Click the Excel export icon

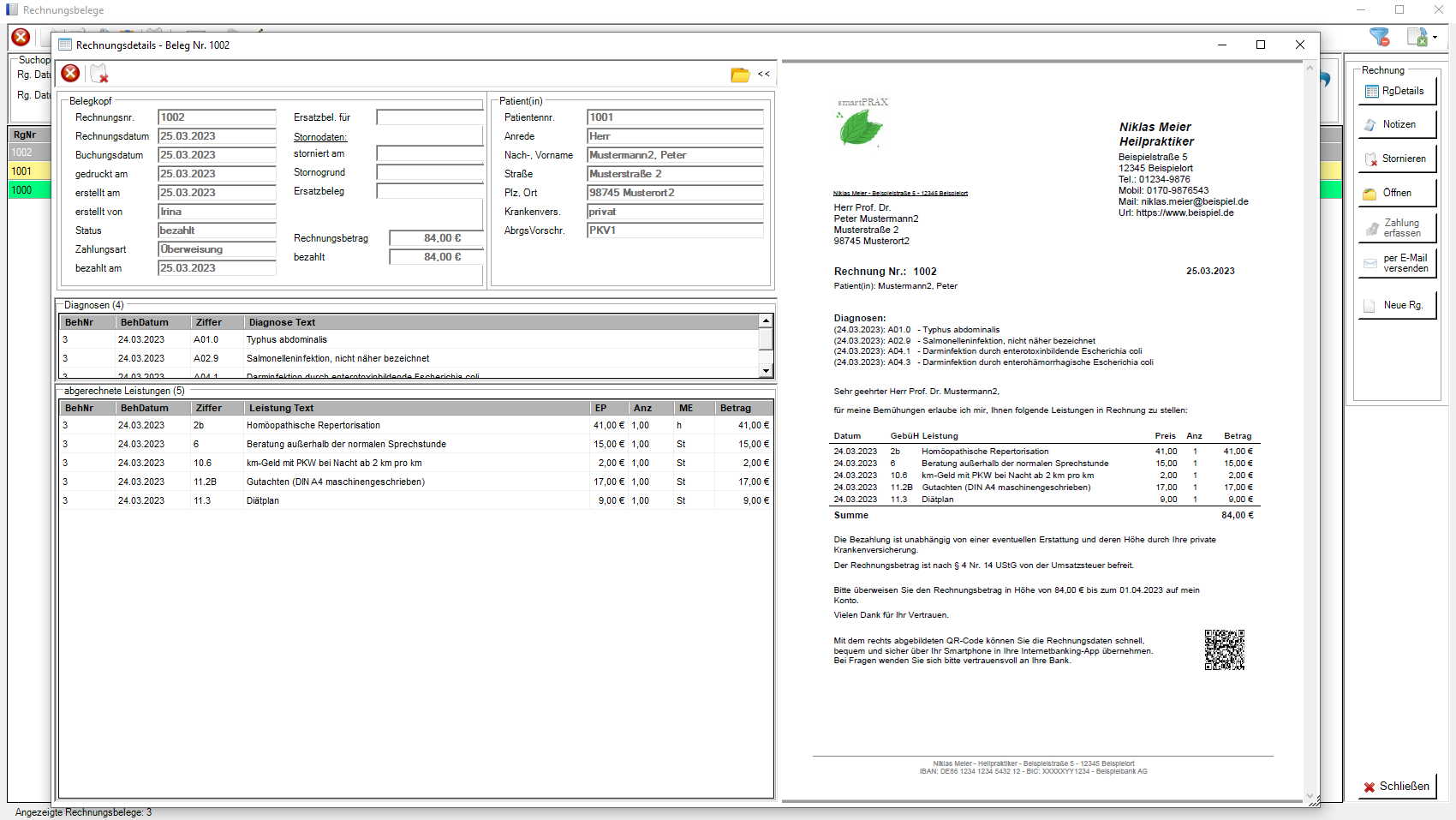point(1417,37)
